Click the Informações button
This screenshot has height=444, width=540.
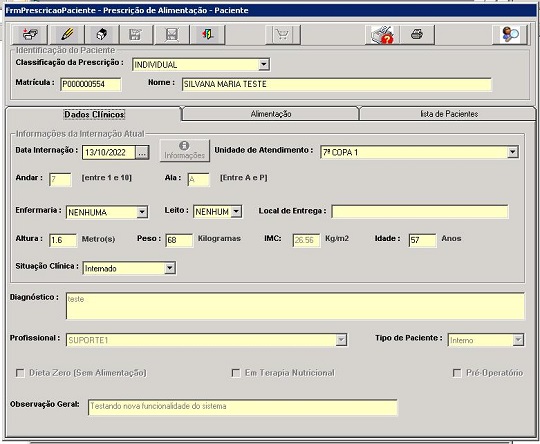pyautogui.click(x=185, y=151)
